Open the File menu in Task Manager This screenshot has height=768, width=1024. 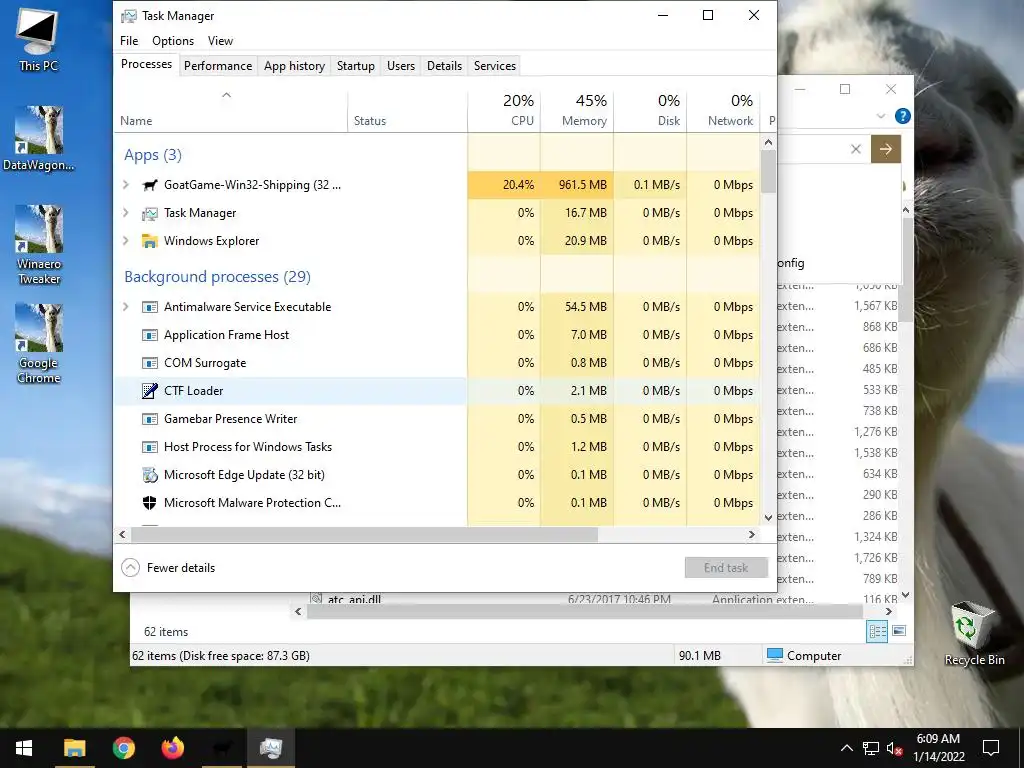point(129,40)
